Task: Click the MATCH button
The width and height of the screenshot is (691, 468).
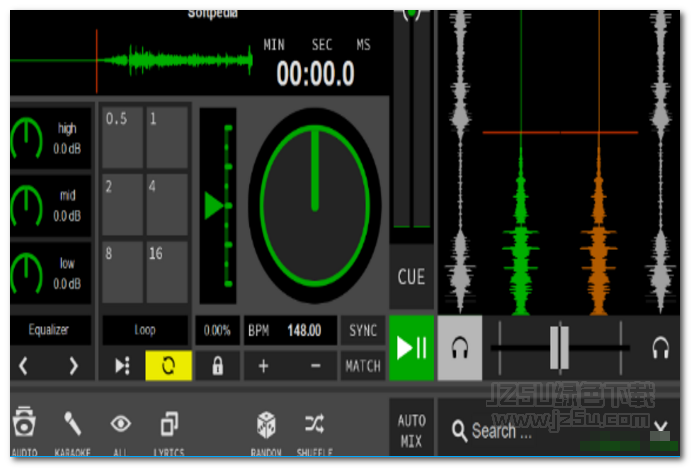Action: click(x=362, y=366)
